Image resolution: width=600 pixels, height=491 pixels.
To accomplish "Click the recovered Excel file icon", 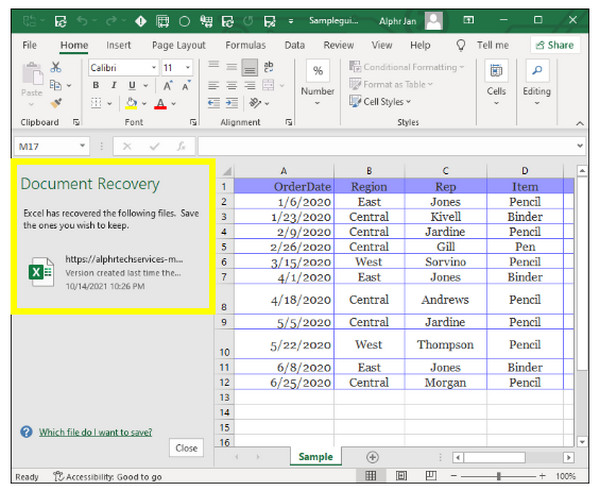I will click(x=41, y=272).
